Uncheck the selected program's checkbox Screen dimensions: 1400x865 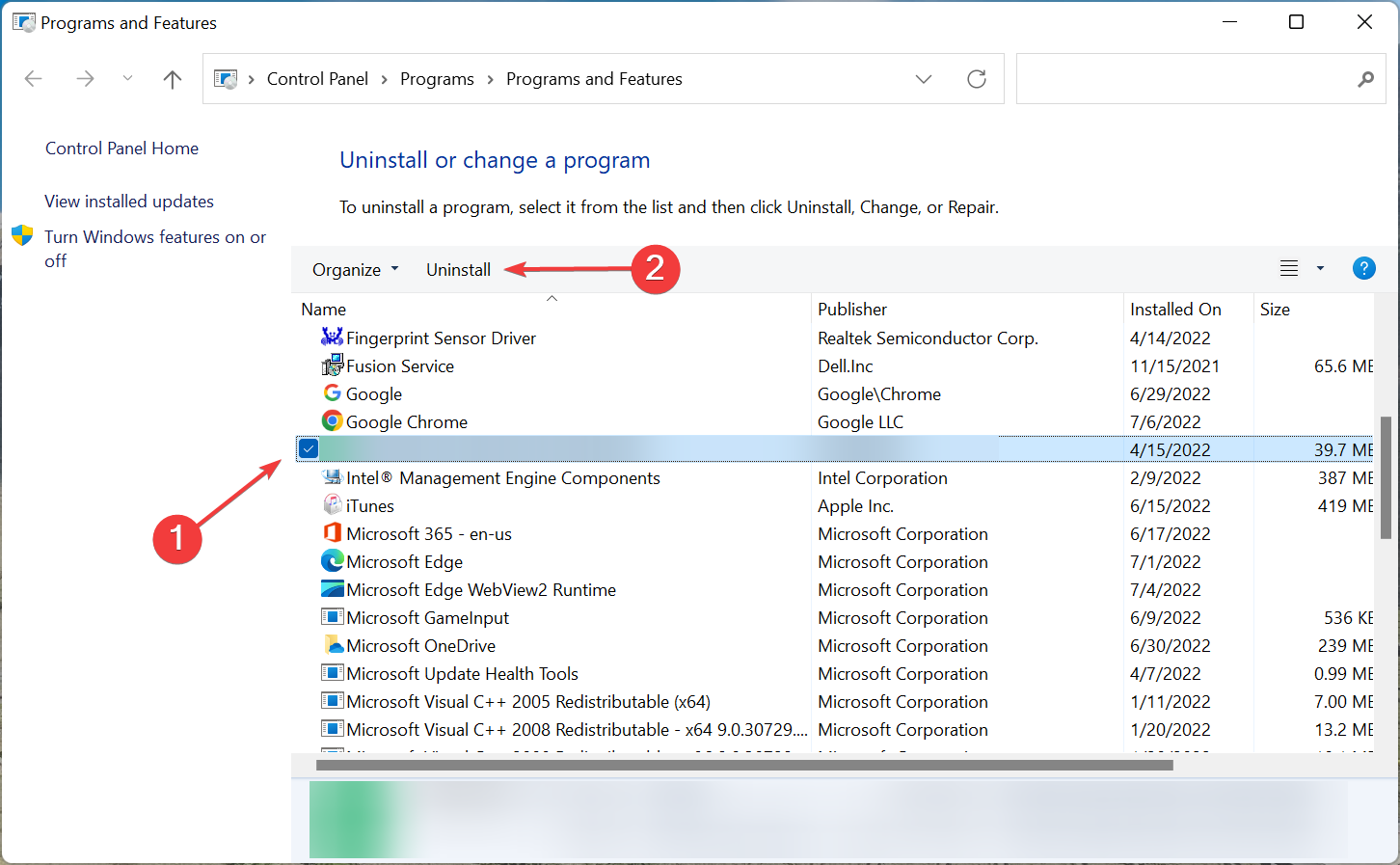point(309,448)
